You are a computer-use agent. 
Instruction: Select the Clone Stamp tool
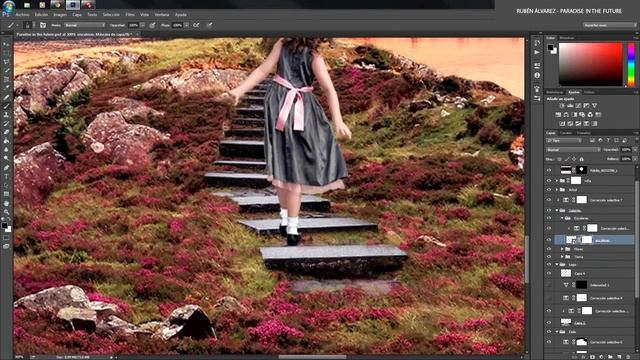6,115
